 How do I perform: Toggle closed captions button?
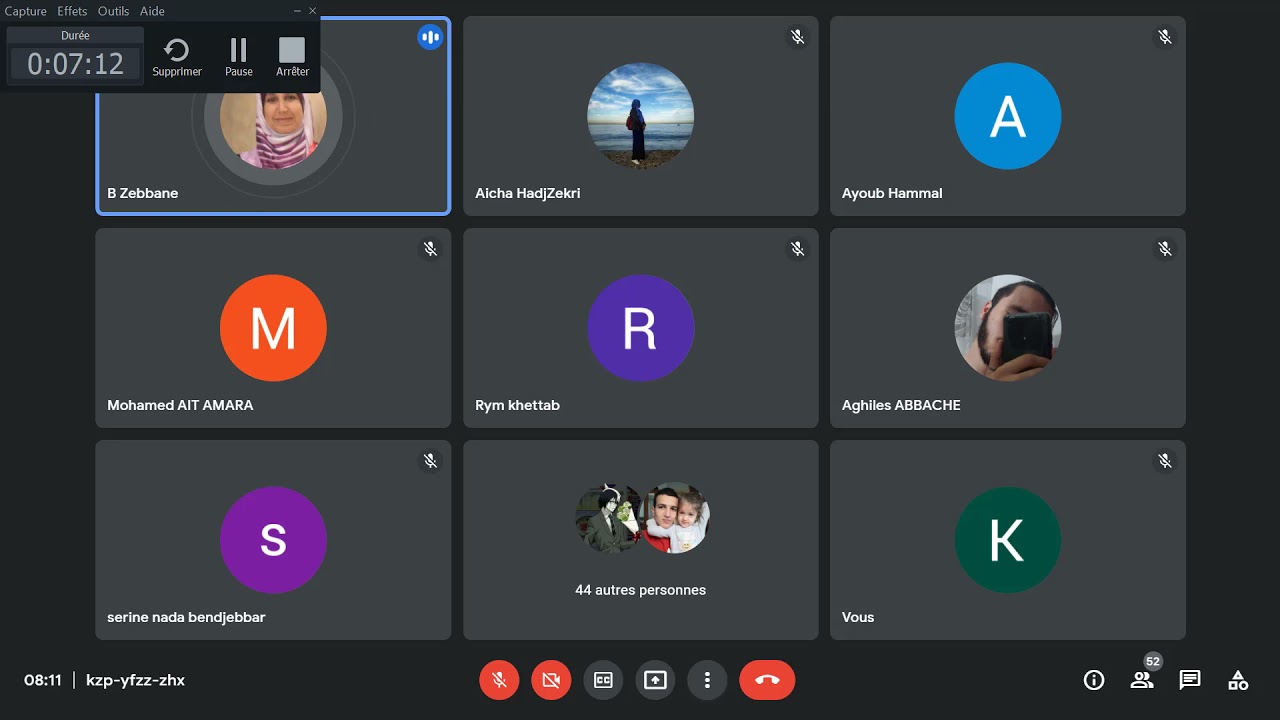[603, 680]
